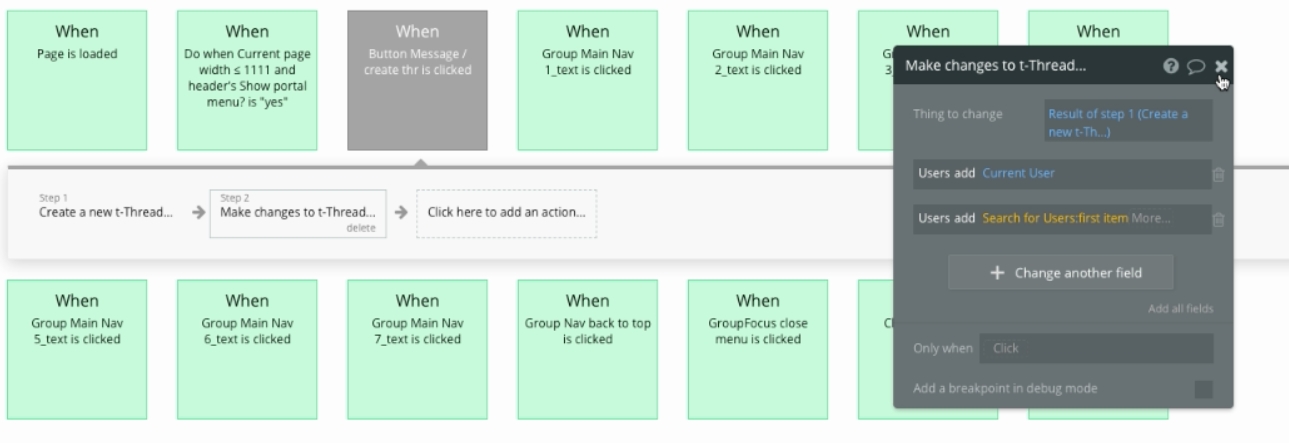Enable breakpoint in debug mode checkbox
Image resolution: width=1289 pixels, height=443 pixels.
[1203, 389]
